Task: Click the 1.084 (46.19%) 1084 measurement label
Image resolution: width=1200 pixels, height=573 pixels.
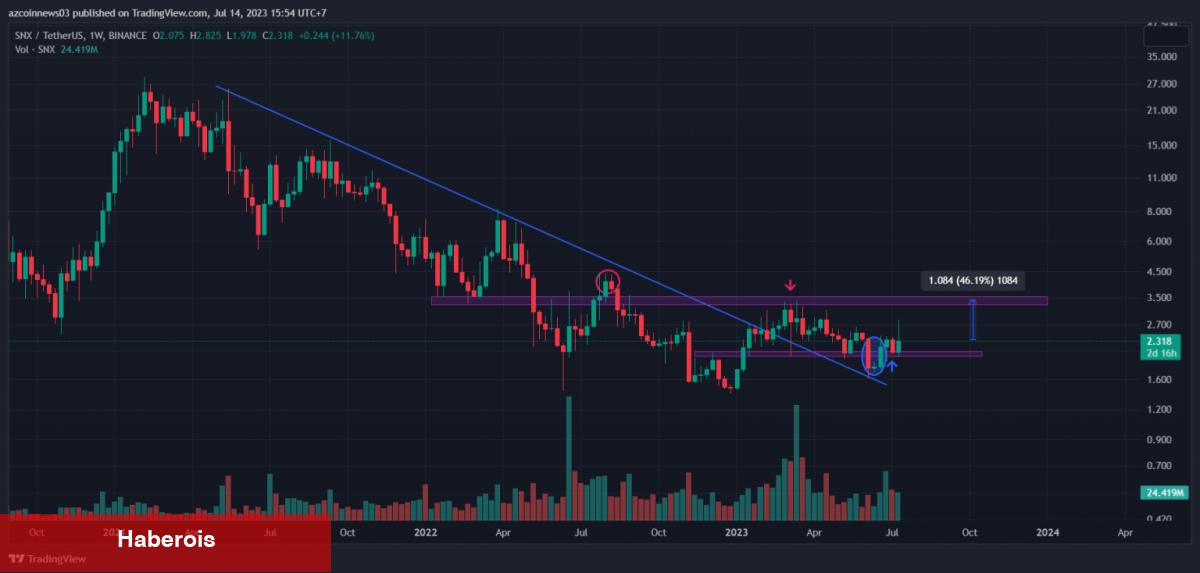Action: 973,281
